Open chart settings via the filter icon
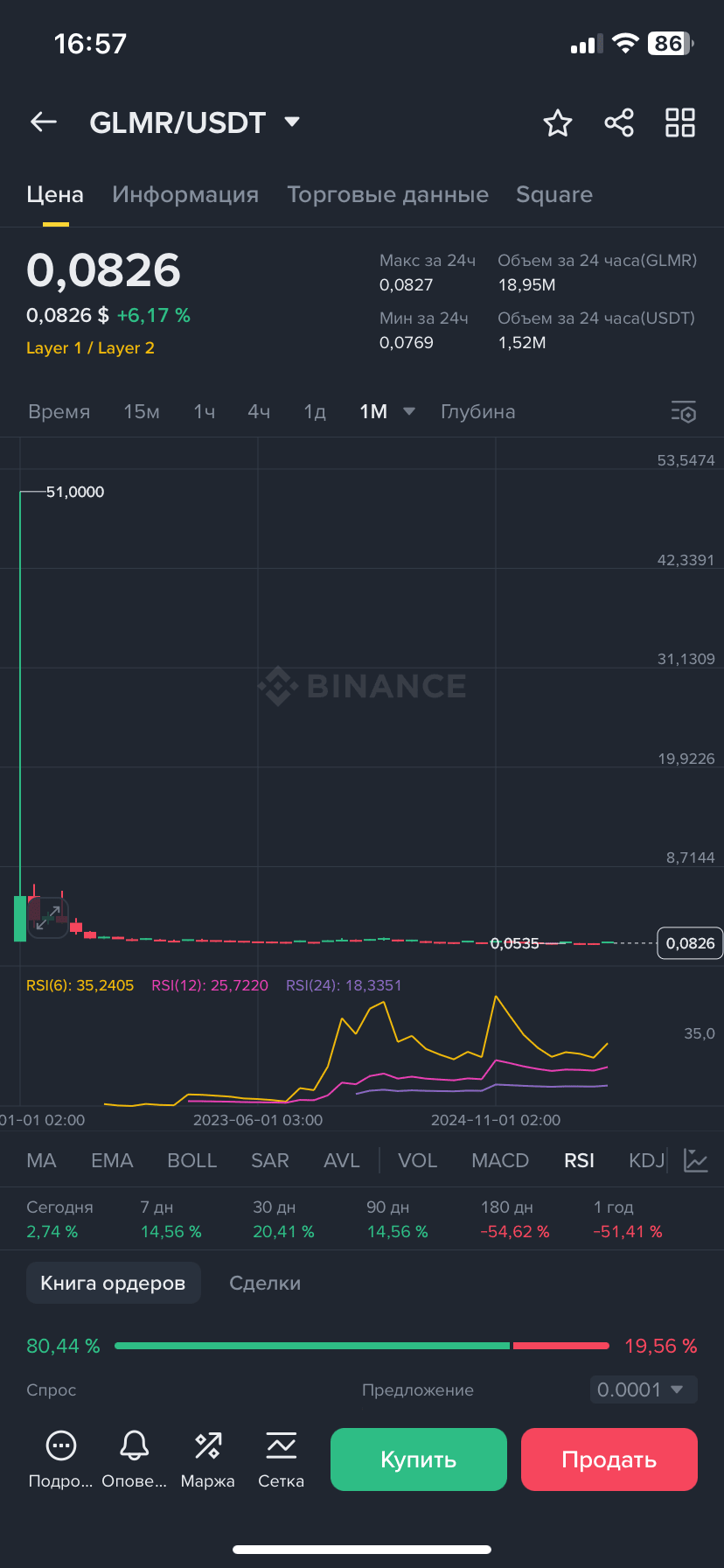Screen dimensions: 724x1568 [x=683, y=411]
